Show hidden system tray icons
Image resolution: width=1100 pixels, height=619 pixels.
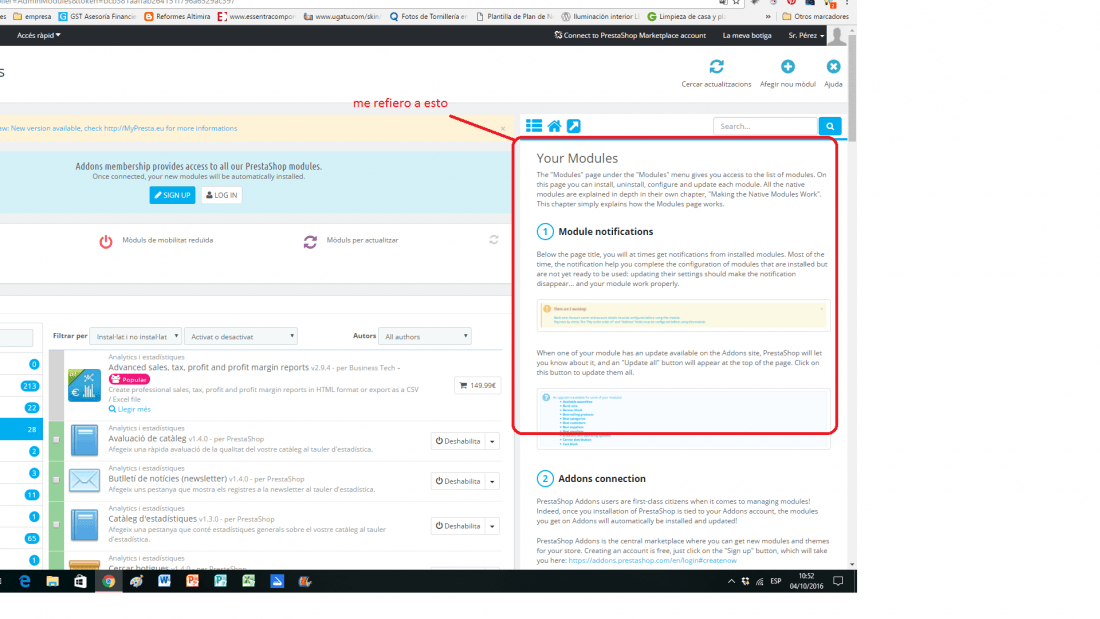(x=731, y=581)
